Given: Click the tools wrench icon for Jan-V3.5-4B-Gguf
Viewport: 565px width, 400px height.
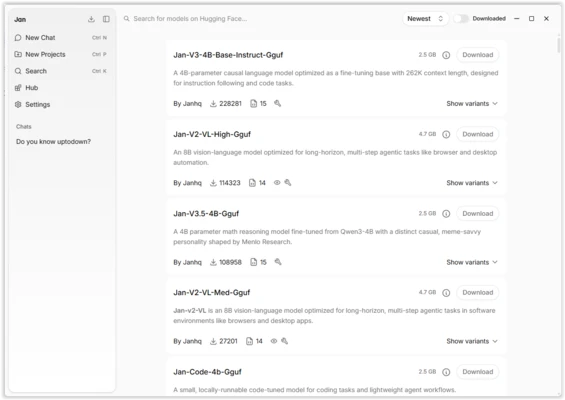Looking at the screenshot, I should tap(278, 262).
